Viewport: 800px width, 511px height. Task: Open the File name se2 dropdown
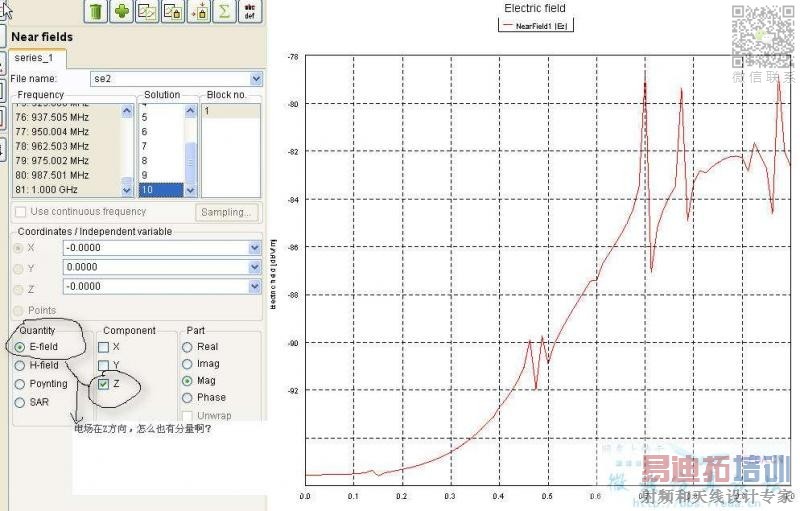coord(256,79)
